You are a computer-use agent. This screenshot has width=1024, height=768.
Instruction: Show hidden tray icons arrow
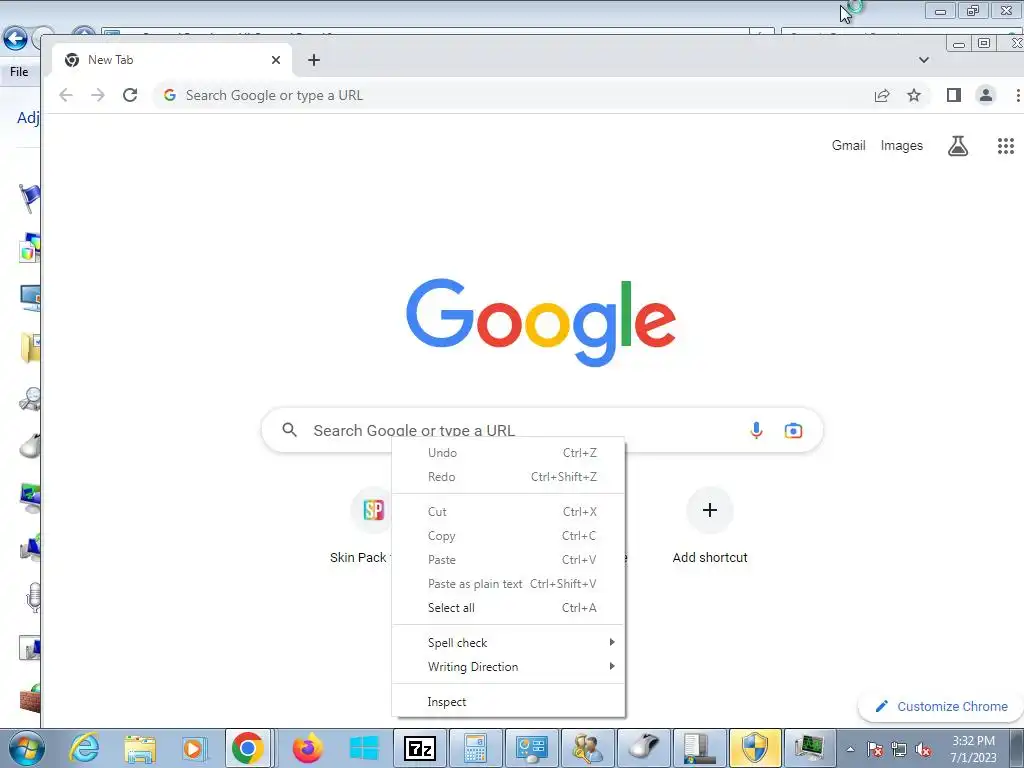(850, 749)
